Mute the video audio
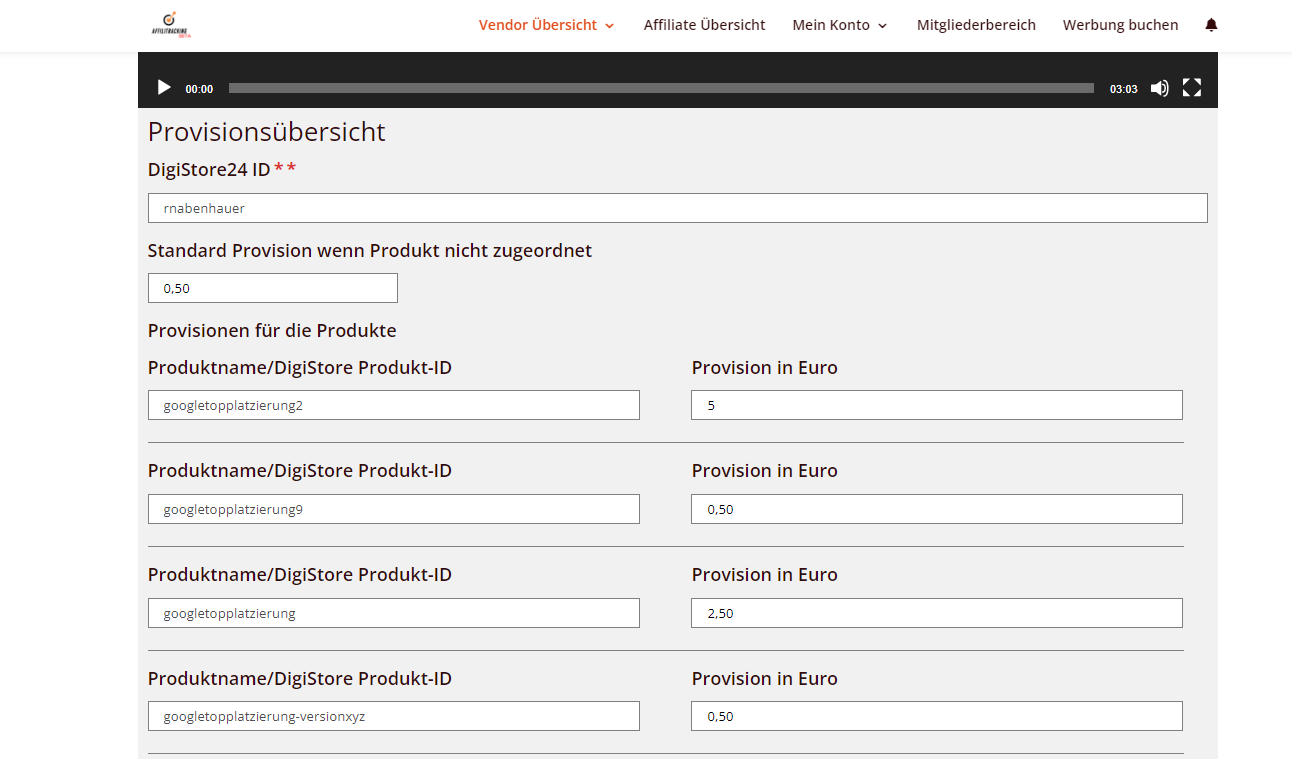 (x=1159, y=88)
